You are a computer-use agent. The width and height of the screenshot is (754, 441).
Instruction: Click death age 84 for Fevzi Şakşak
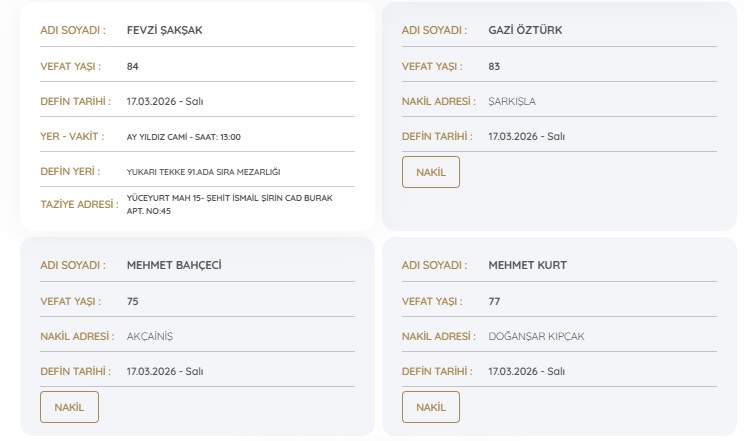133,66
